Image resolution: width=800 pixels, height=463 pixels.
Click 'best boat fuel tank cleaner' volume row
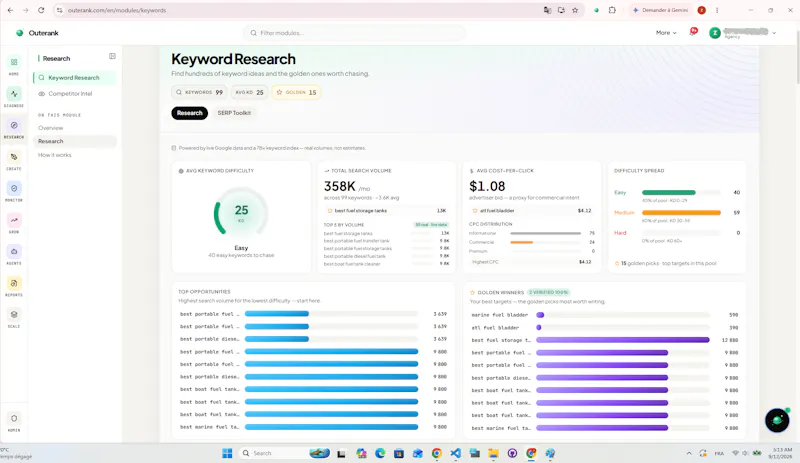[386, 264]
